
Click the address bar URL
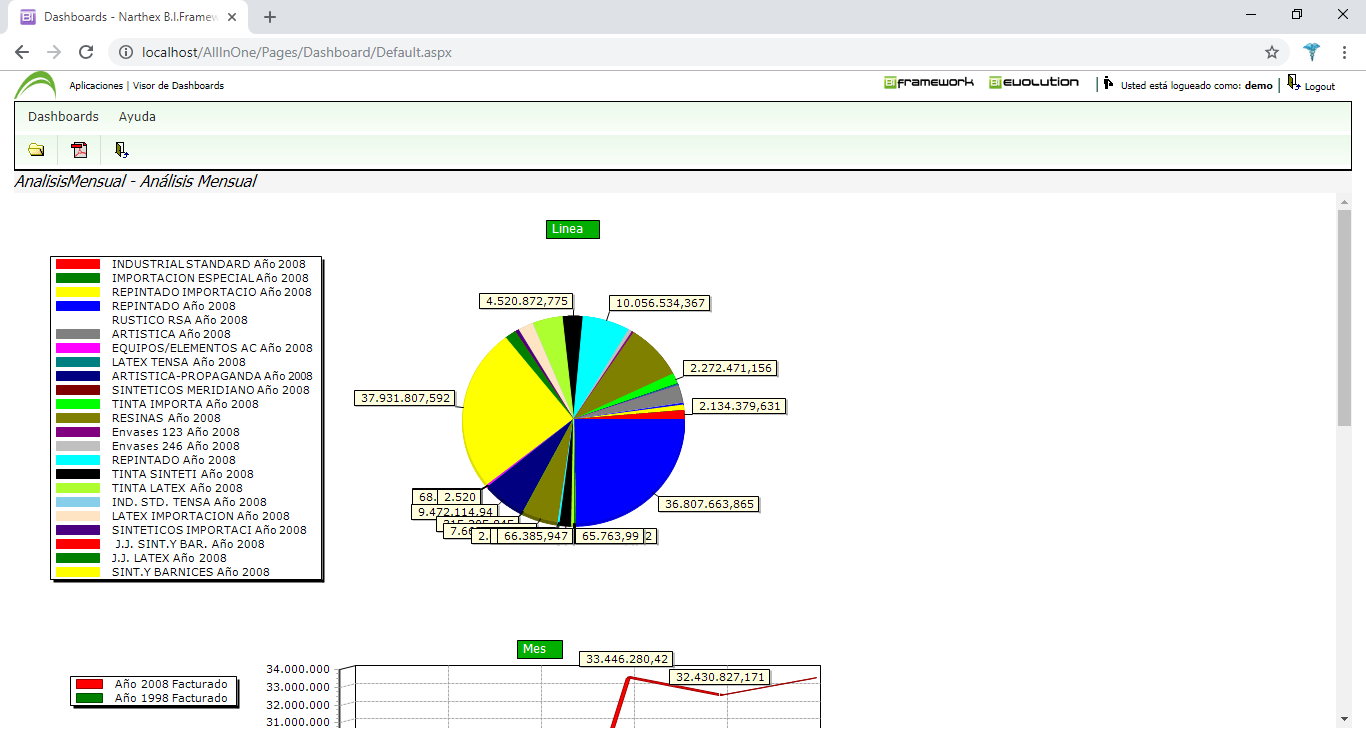pos(297,52)
